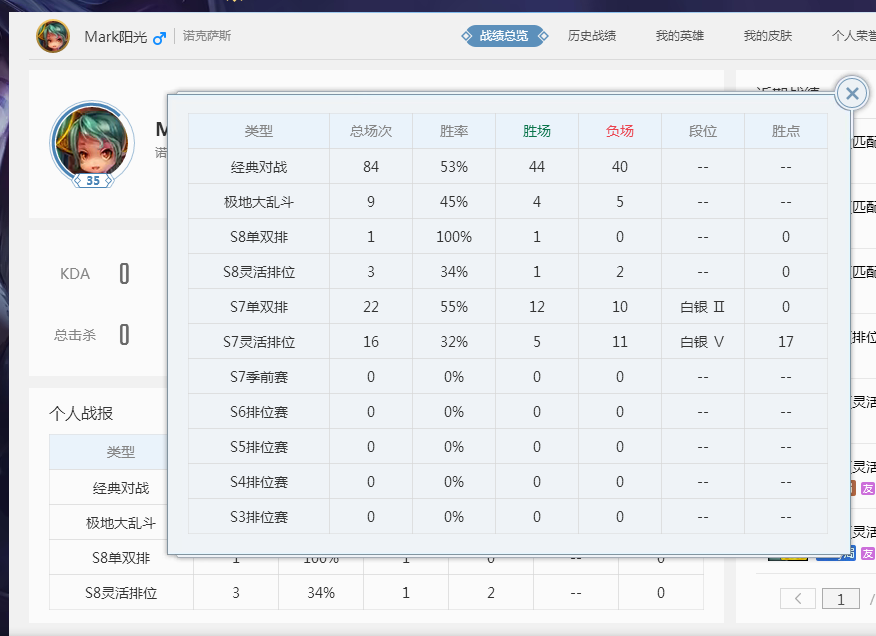
Task: Select the 经典对战 row in popup
Action: (259, 166)
